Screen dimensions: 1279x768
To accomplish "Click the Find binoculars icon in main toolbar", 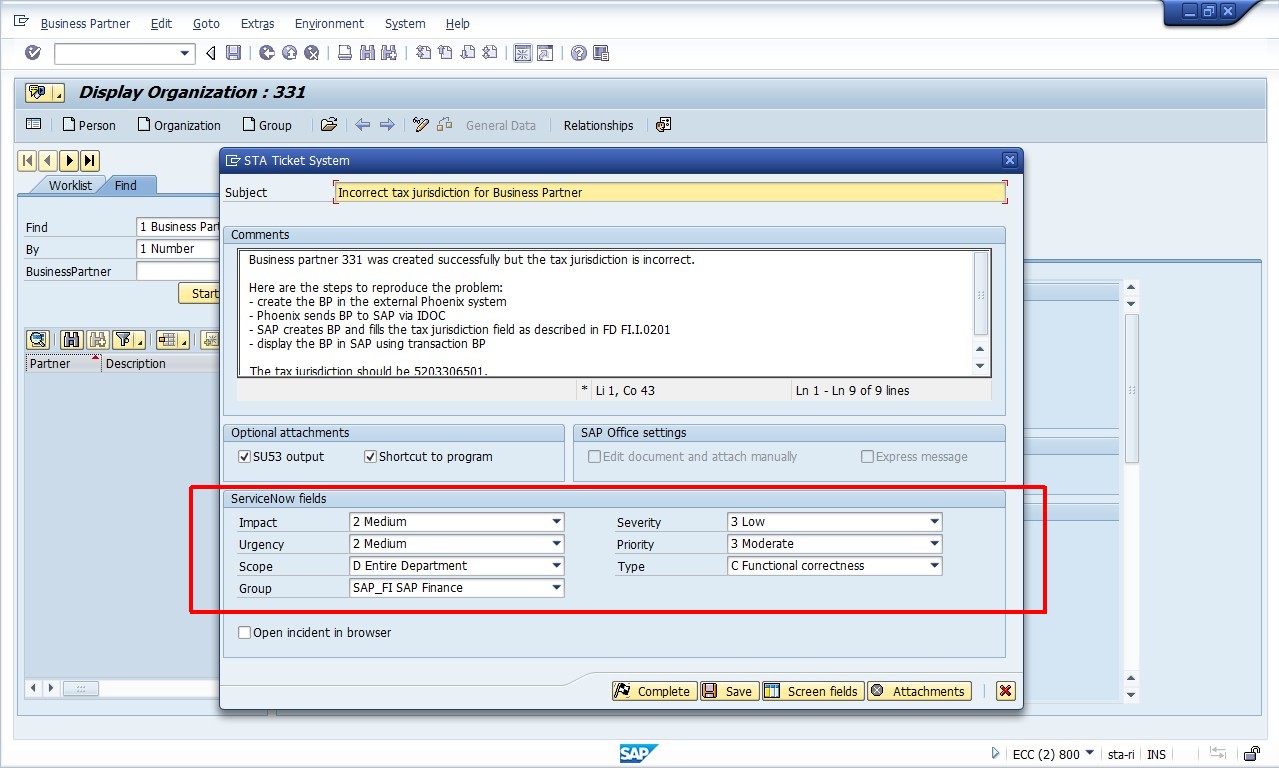I will (x=366, y=53).
